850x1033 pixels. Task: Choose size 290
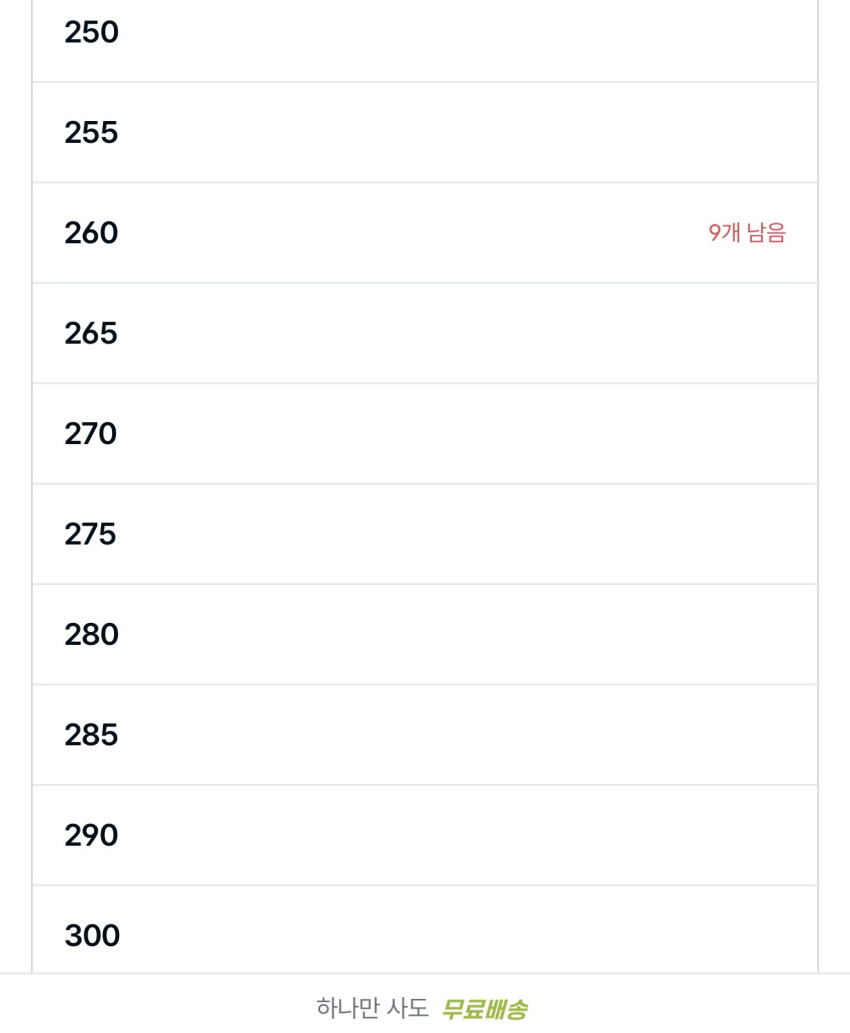[x=91, y=835]
